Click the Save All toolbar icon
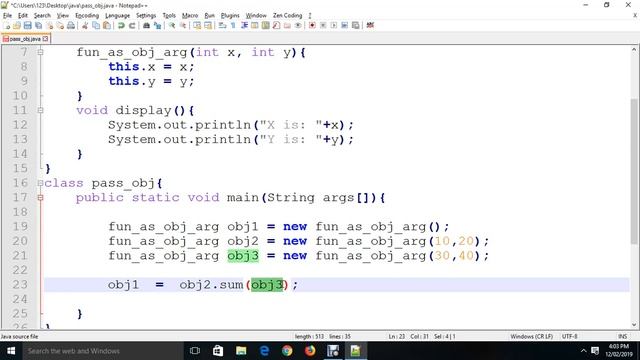The width and height of the screenshot is (640, 360). [38, 25]
